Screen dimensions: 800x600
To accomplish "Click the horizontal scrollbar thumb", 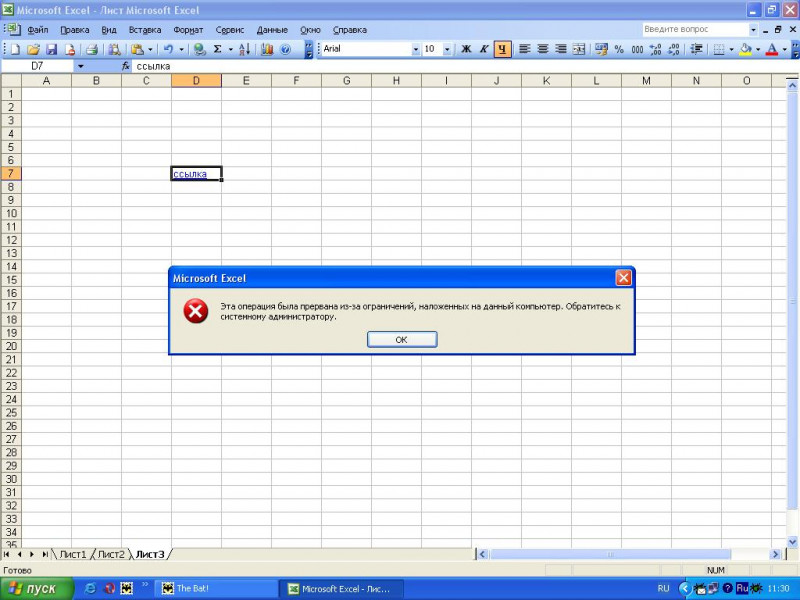I will coord(610,554).
